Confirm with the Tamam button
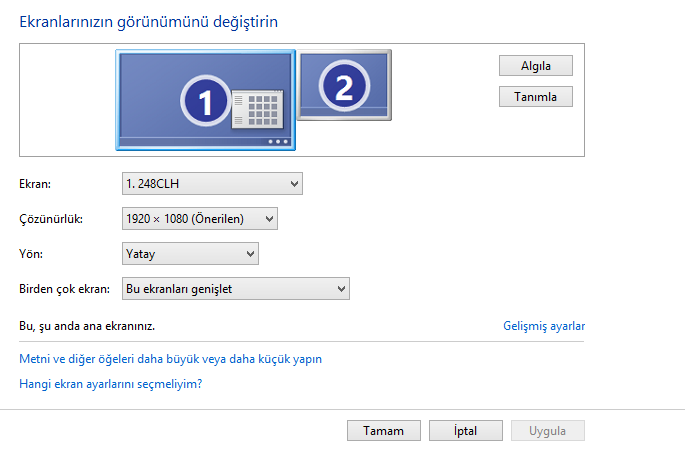 (384, 431)
